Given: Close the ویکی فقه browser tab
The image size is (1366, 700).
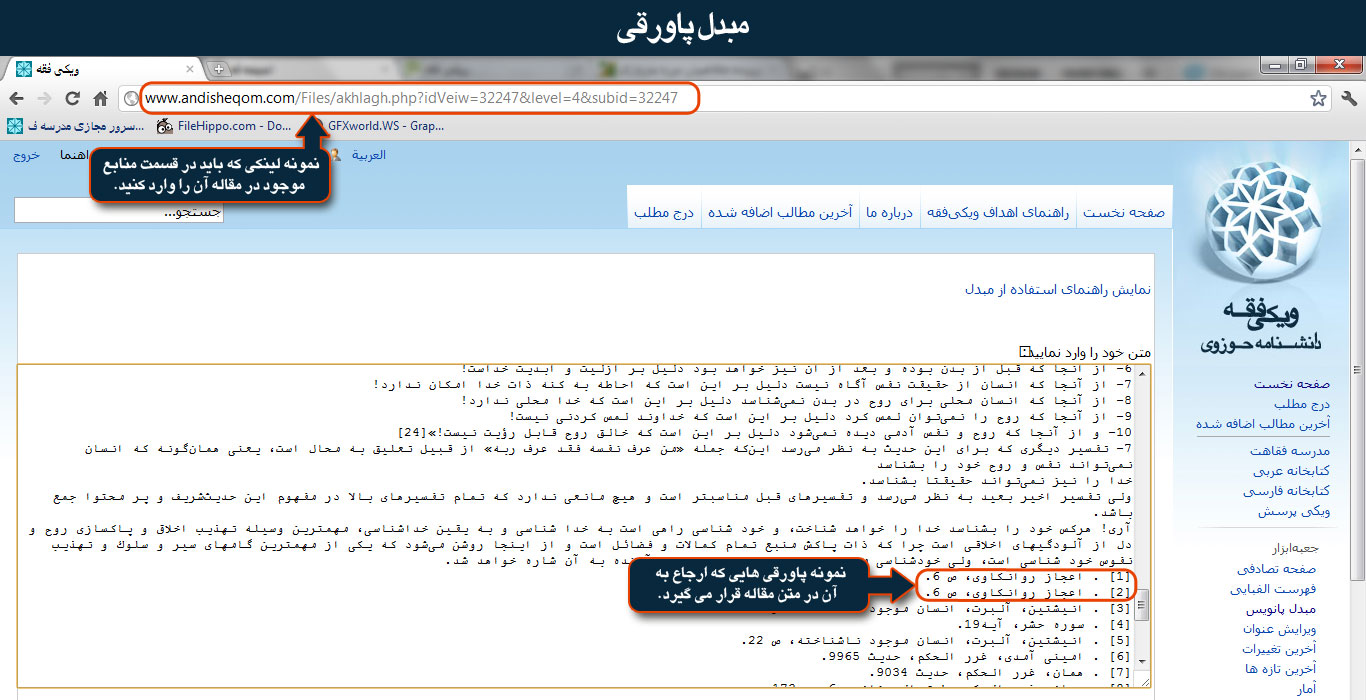Looking at the screenshot, I should pos(188,69).
